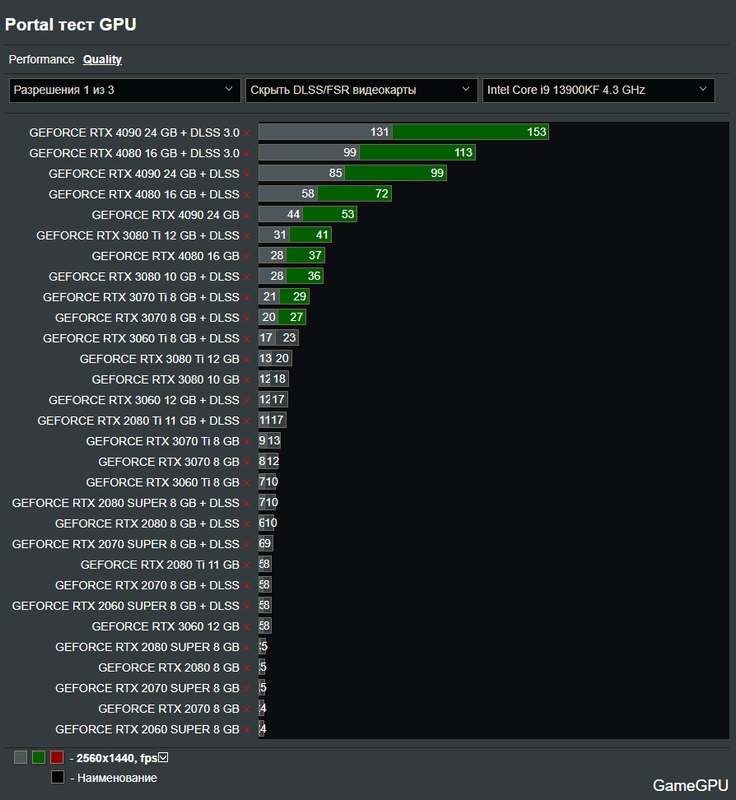The image size is (736, 800).
Task: Remove RTX 2080 8 GB + DLSS row
Action: coord(247,524)
